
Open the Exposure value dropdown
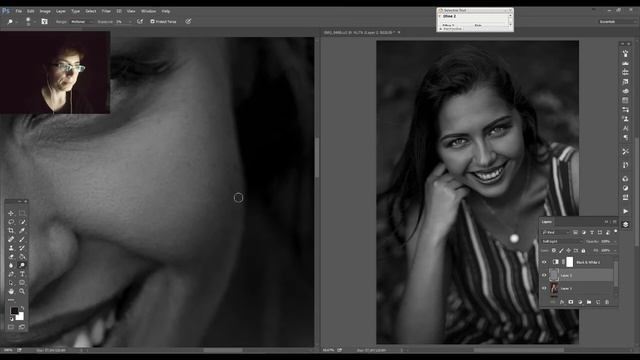pyautogui.click(x=130, y=21)
